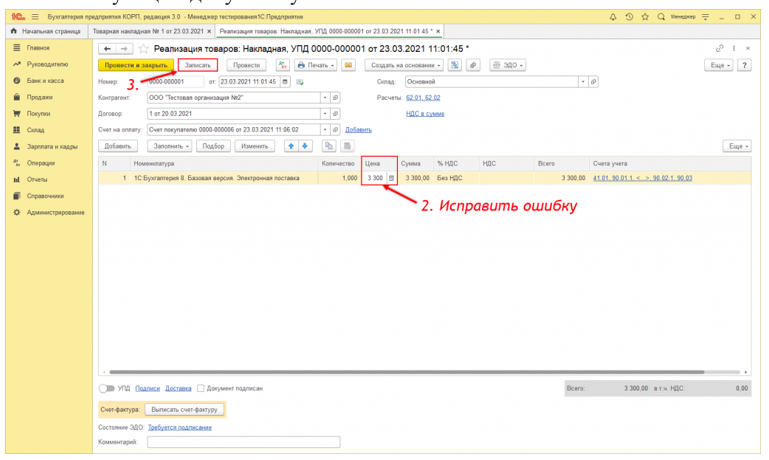The width and height of the screenshot is (769, 460).
Task: Click the Провести button
Action: coord(246,65)
